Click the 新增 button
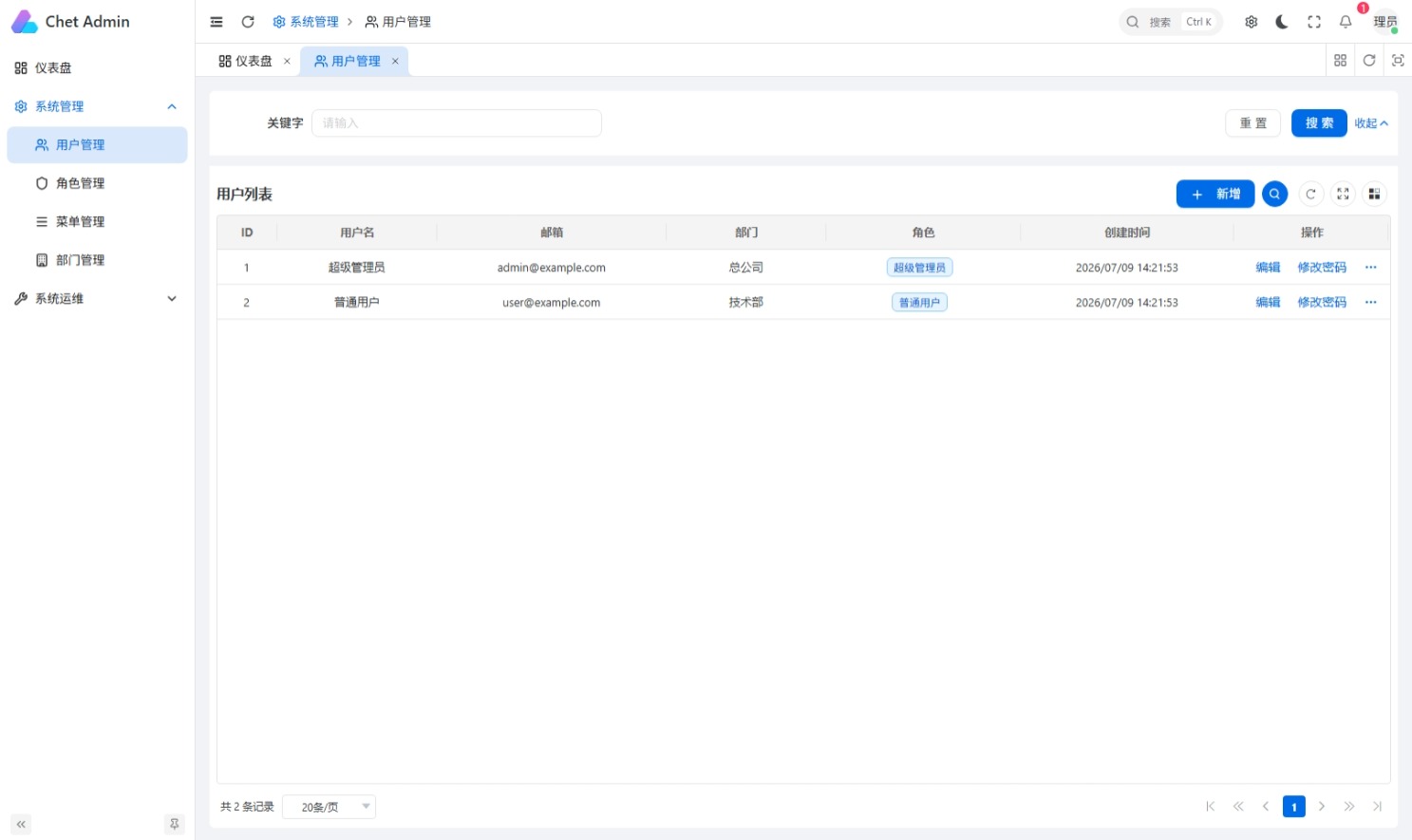 [x=1215, y=194]
